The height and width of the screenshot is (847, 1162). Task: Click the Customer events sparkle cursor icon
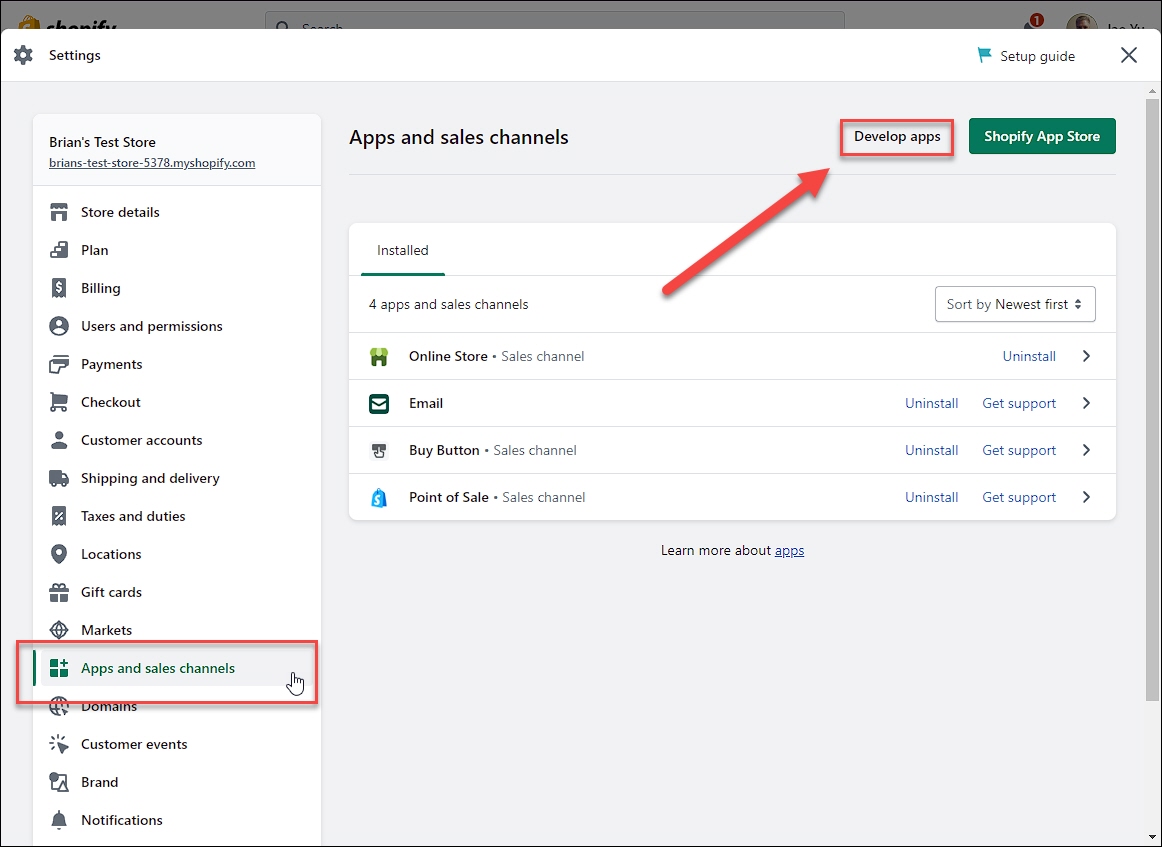point(59,744)
